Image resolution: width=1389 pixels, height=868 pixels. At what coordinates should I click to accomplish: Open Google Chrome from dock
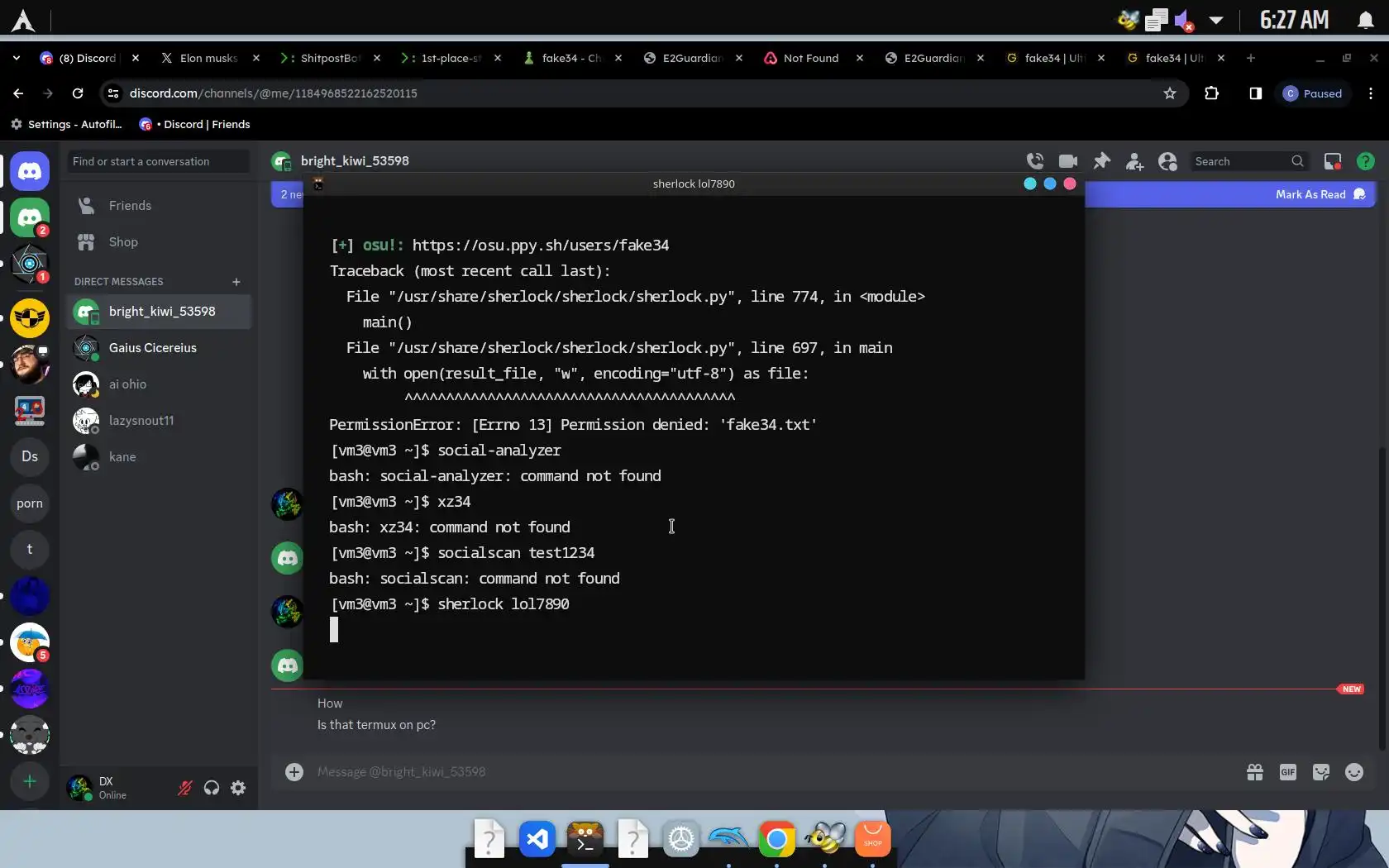777,840
